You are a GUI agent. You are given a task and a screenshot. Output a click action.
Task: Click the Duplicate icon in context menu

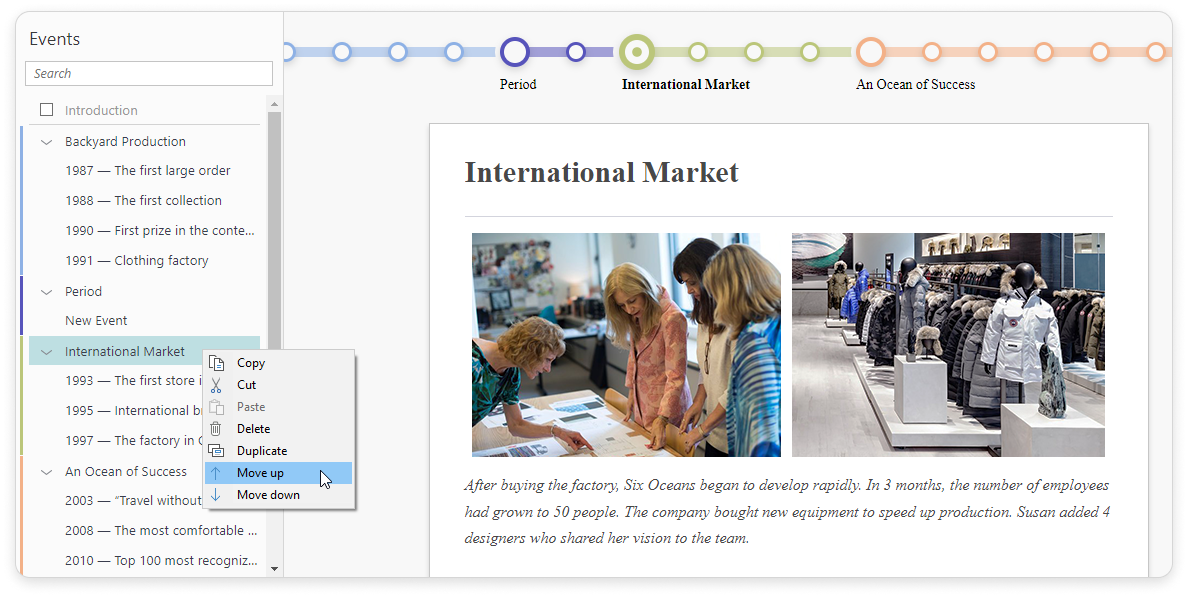[216, 451]
